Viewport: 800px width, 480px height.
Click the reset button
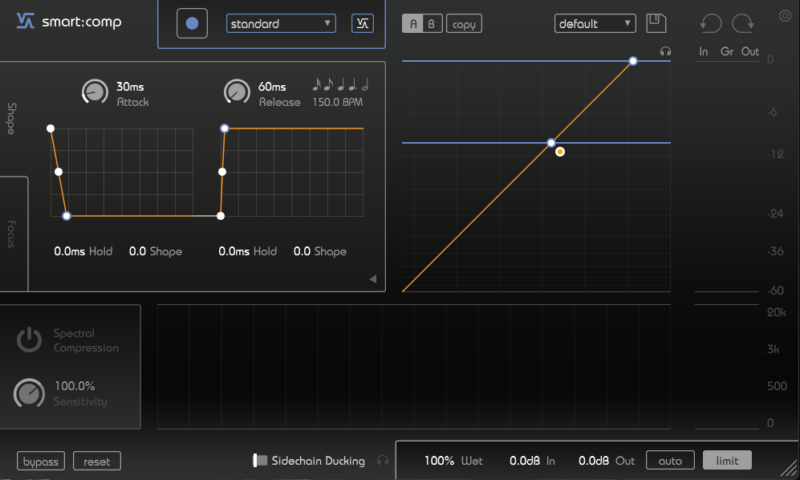(x=97, y=461)
